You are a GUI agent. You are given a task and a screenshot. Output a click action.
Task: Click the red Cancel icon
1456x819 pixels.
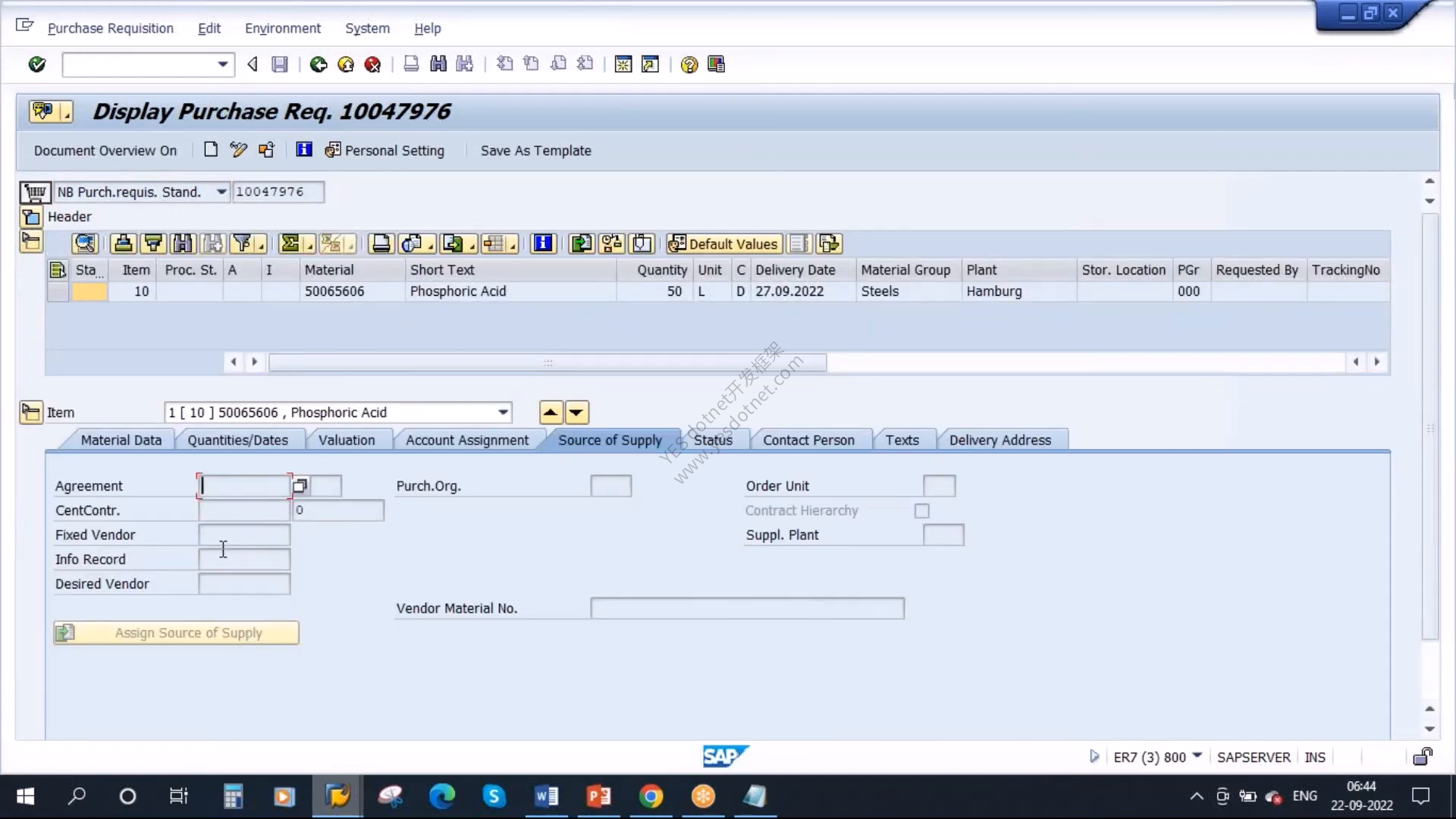[x=372, y=64]
